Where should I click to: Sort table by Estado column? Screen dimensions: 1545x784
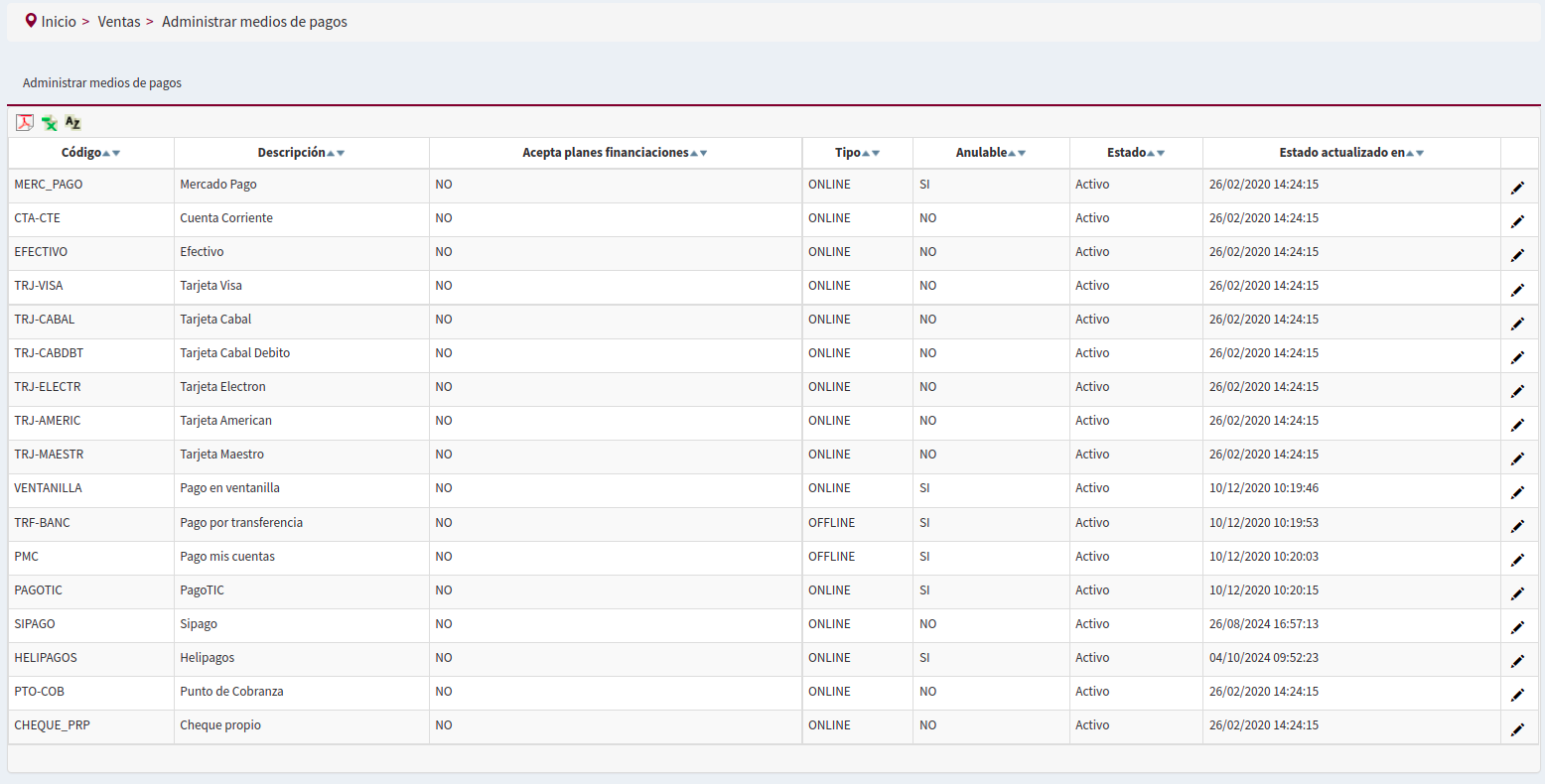(1136, 153)
